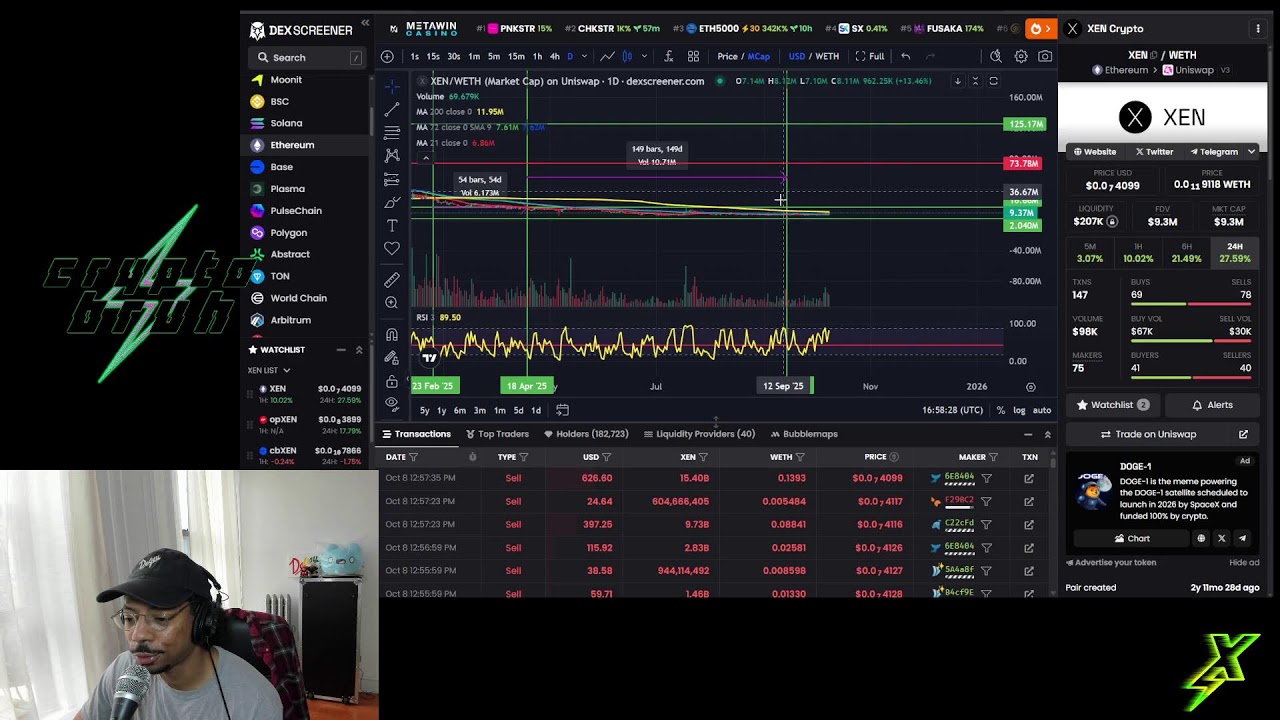Viewport: 1280px width, 720px height.
Task: Select the 24H stats tab
Action: 1235,252
